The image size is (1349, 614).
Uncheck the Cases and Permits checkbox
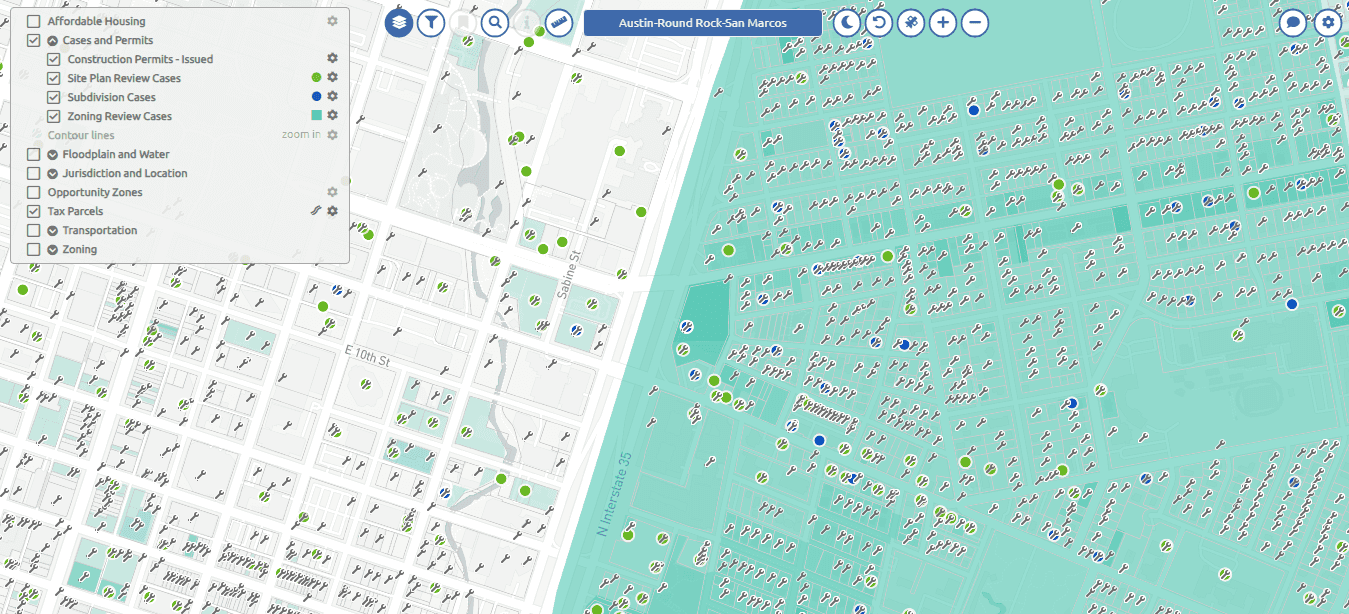34,40
